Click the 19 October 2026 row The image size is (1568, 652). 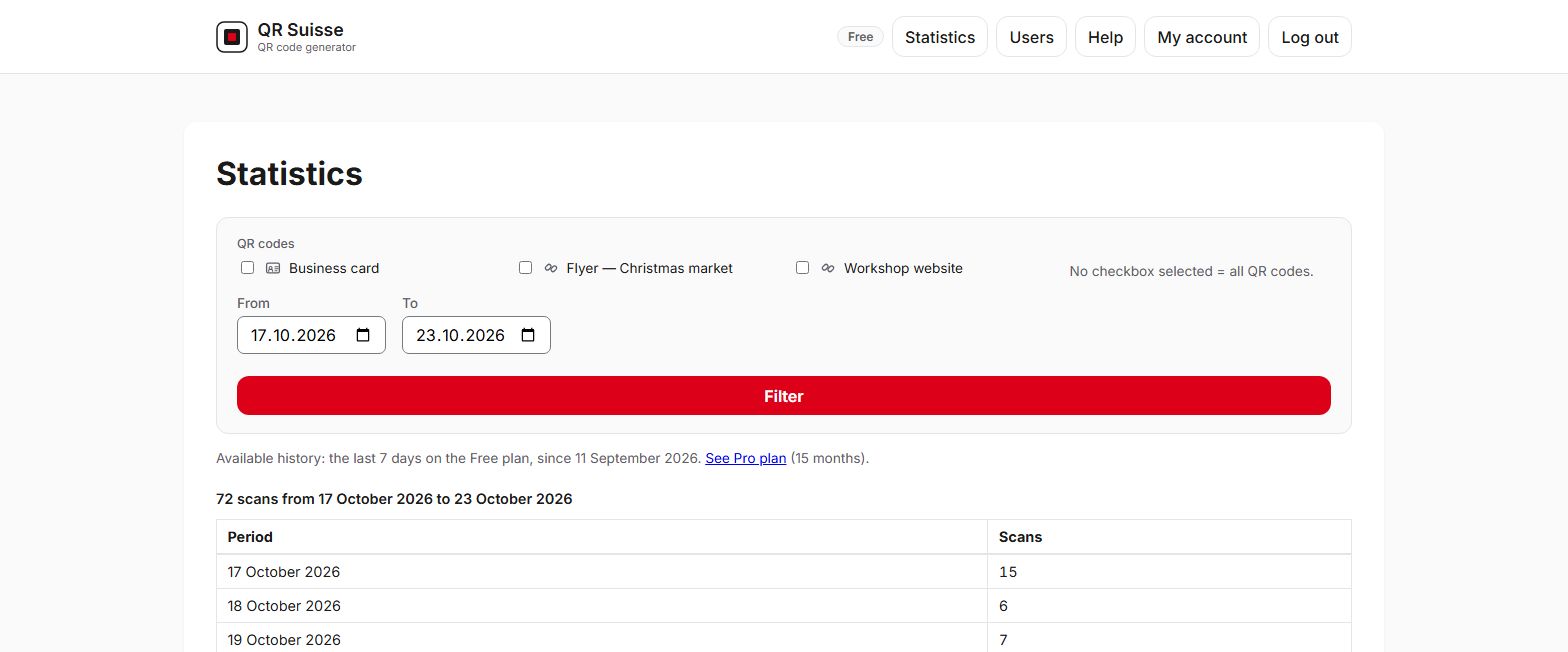click(784, 638)
